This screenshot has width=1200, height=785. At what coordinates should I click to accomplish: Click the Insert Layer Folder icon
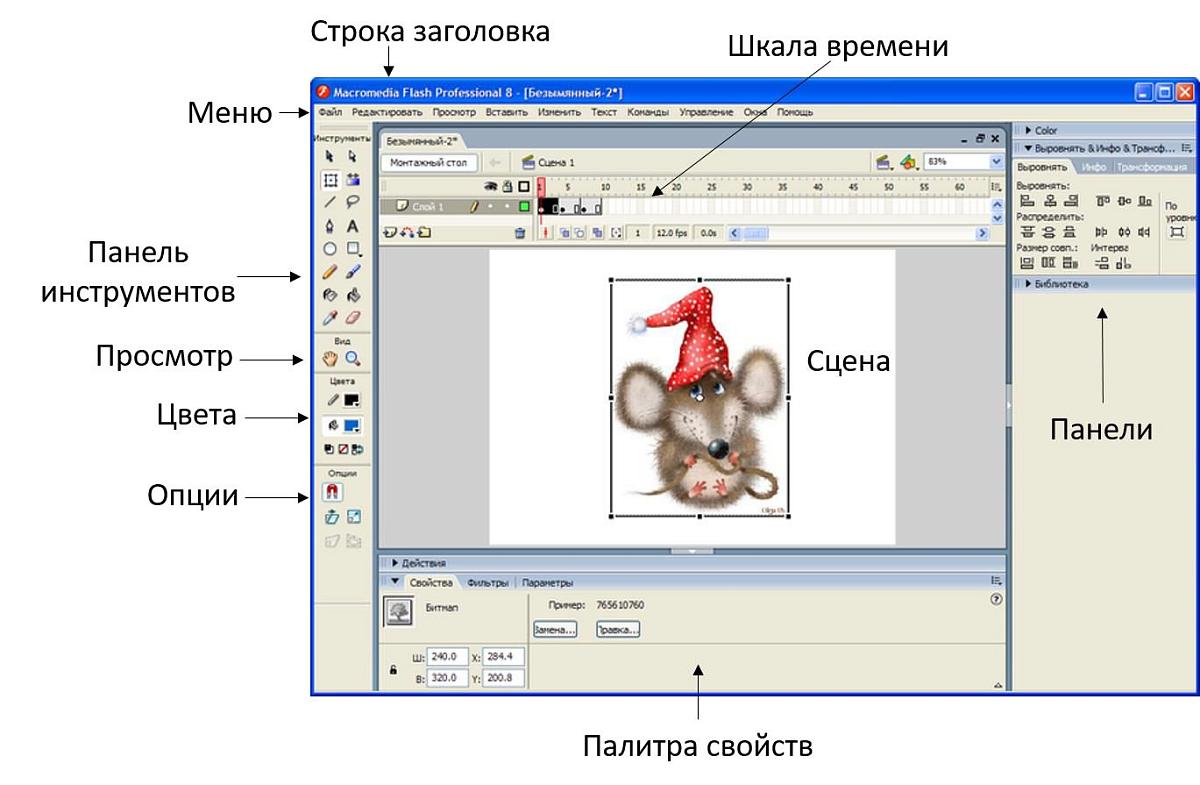click(424, 232)
